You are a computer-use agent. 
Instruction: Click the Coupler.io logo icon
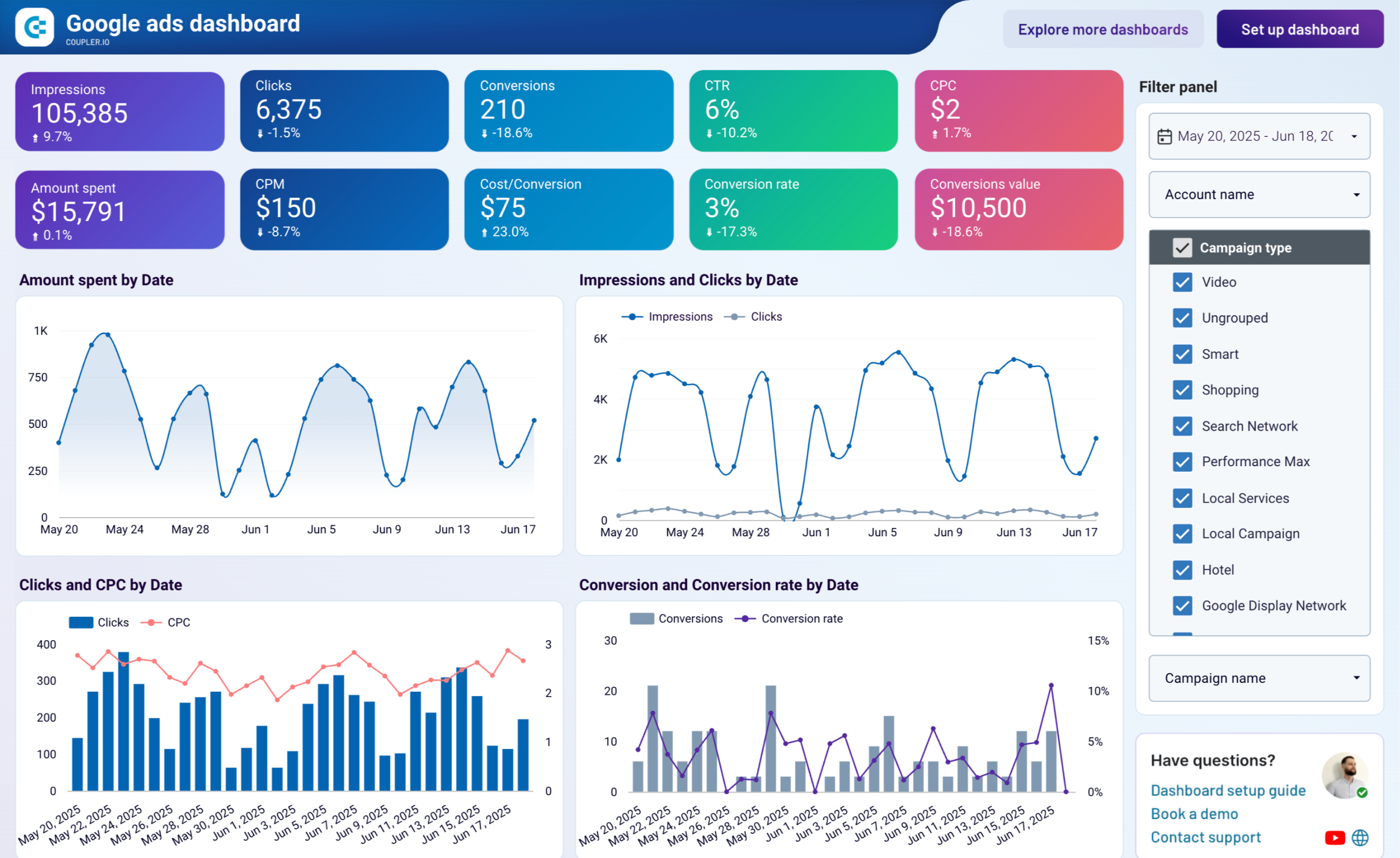(x=34, y=27)
